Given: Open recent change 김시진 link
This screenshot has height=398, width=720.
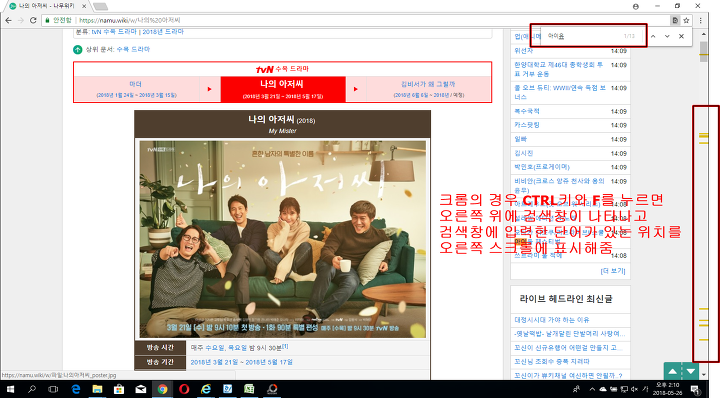Looking at the screenshot, I should coord(523,153).
